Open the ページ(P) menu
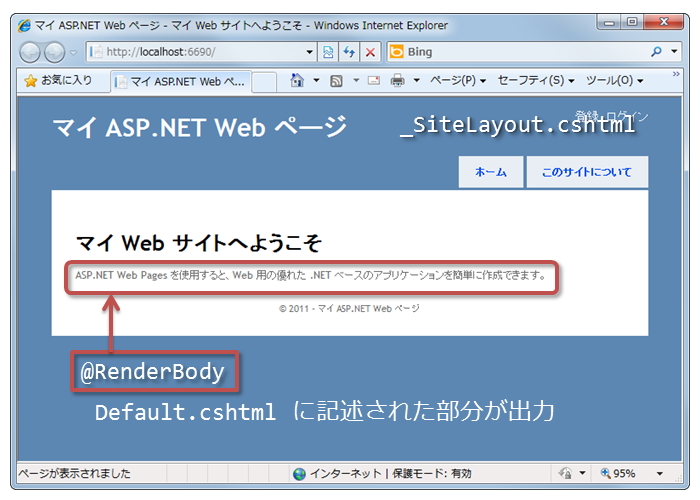The height and width of the screenshot is (500, 700). [458, 80]
